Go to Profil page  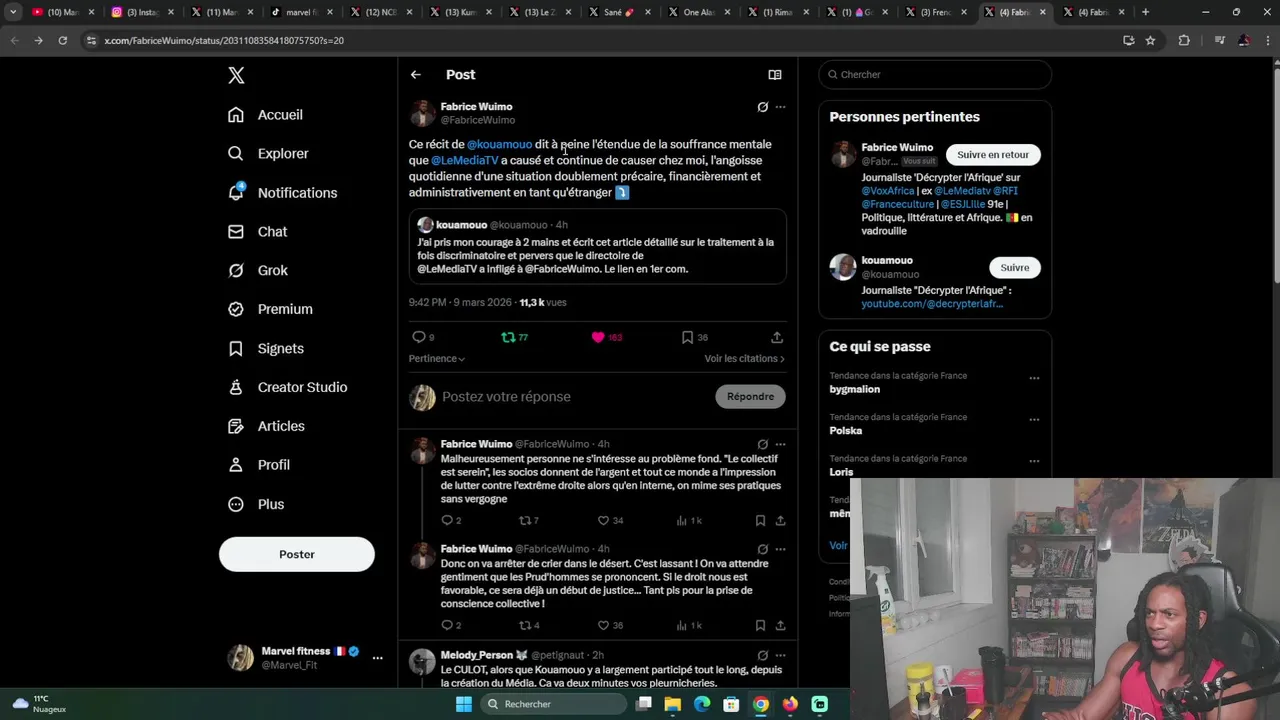pyautogui.click(x=258, y=466)
